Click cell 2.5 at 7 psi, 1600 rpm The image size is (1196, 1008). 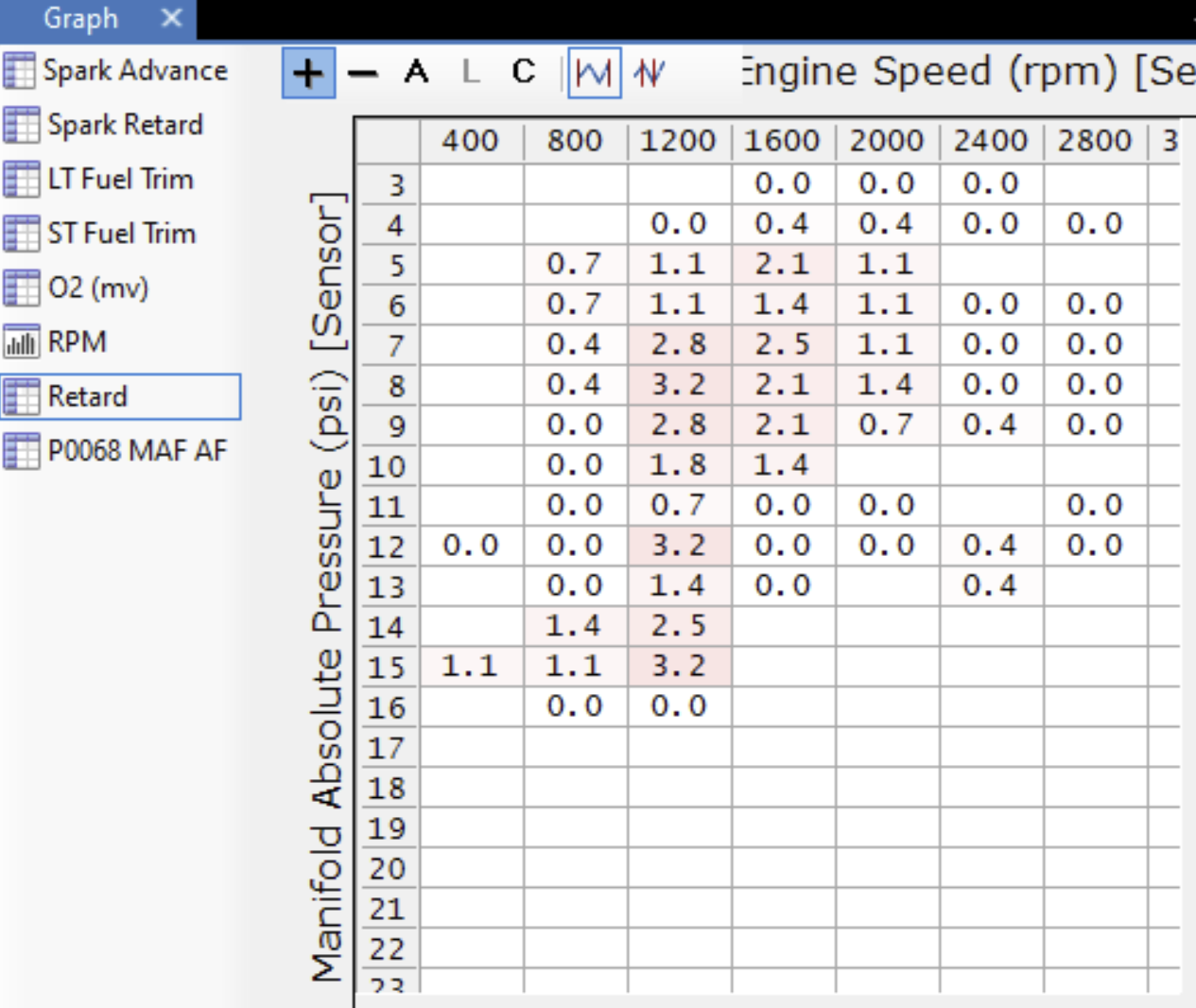783,344
